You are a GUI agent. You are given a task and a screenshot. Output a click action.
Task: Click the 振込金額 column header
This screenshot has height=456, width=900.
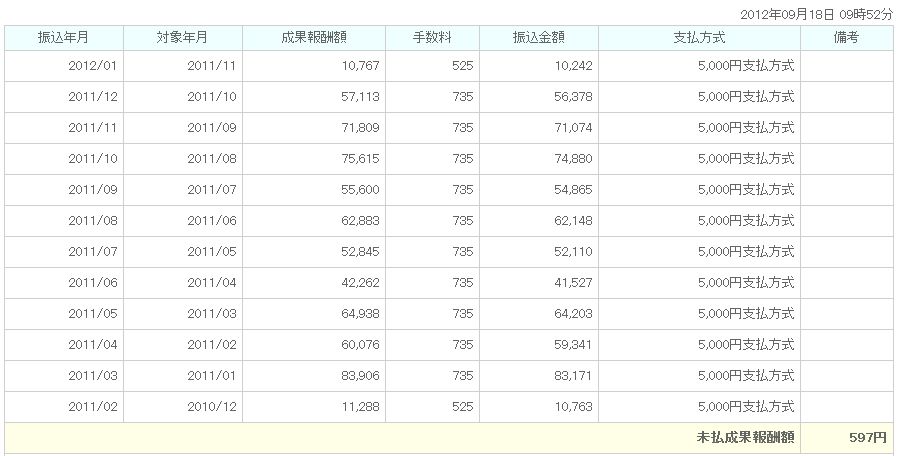click(x=539, y=38)
